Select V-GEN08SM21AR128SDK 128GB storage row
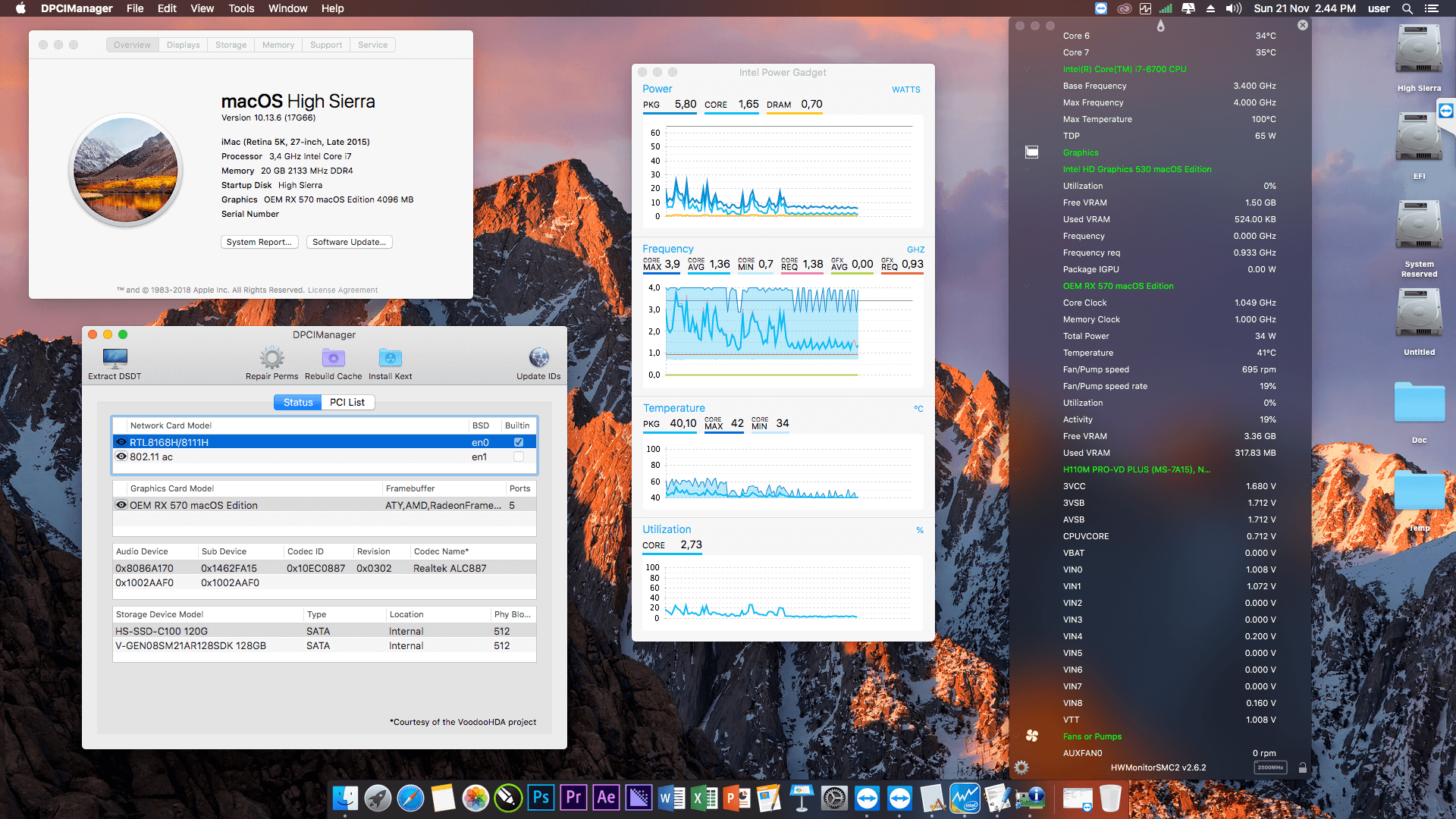 325,645
